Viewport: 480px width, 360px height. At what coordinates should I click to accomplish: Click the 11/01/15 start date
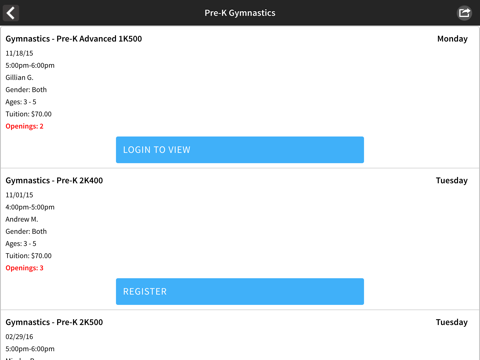click(19, 195)
